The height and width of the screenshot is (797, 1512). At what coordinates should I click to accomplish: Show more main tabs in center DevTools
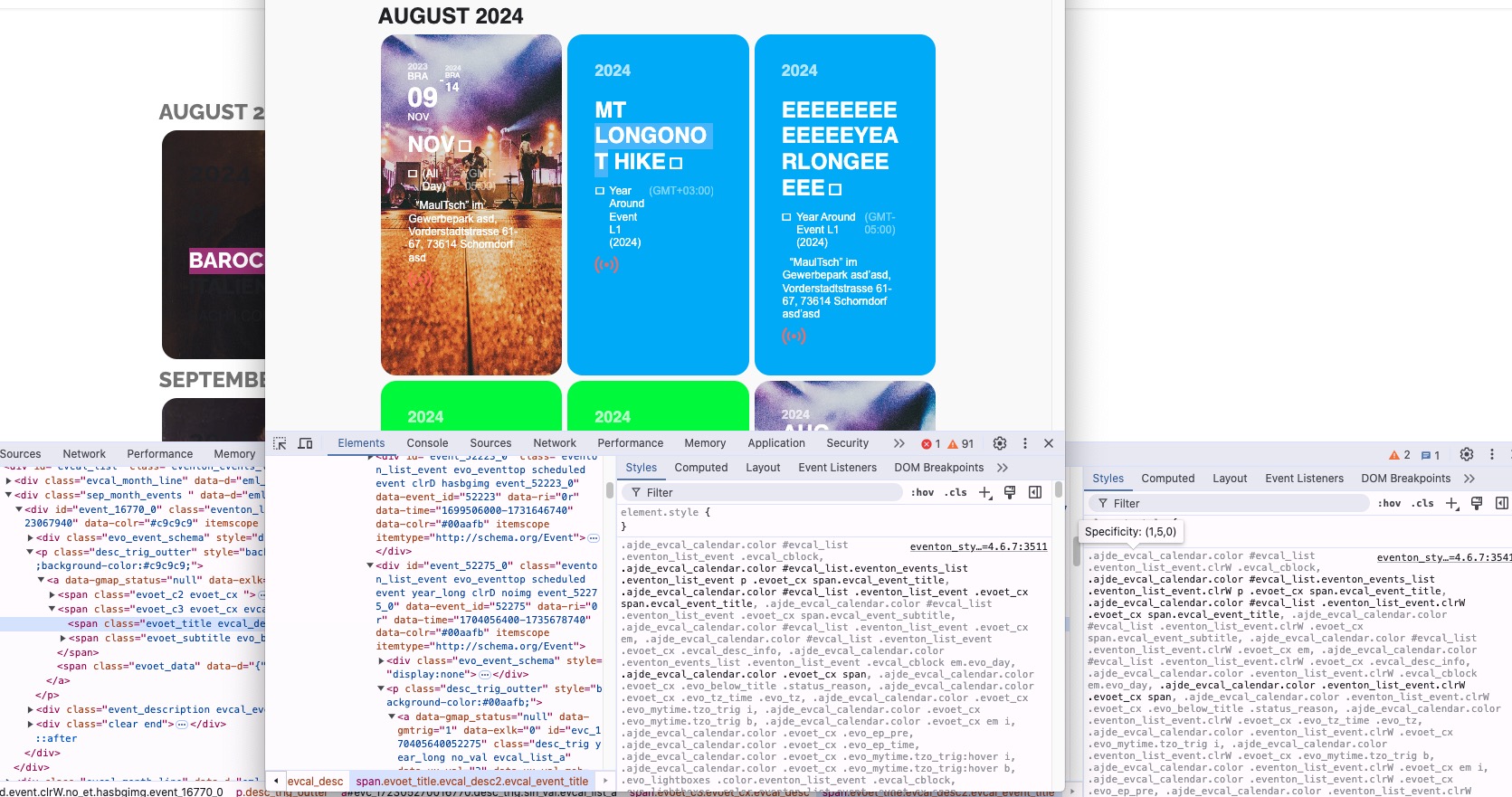pyautogui.click(x=899, y=443)
